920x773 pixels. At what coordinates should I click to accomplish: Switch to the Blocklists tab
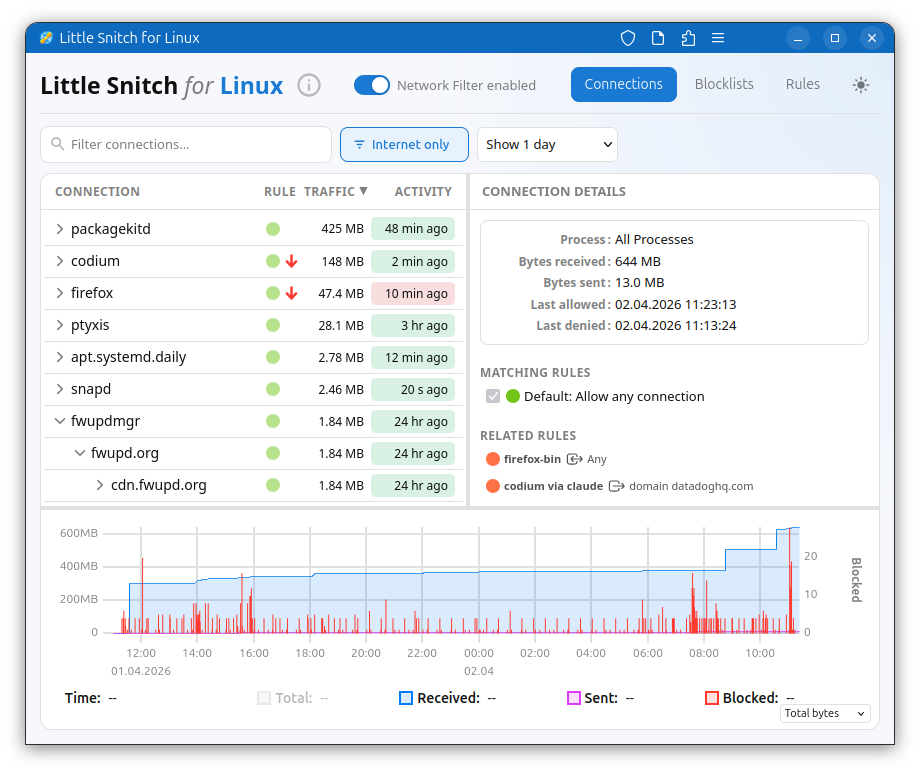click(724, 84)
